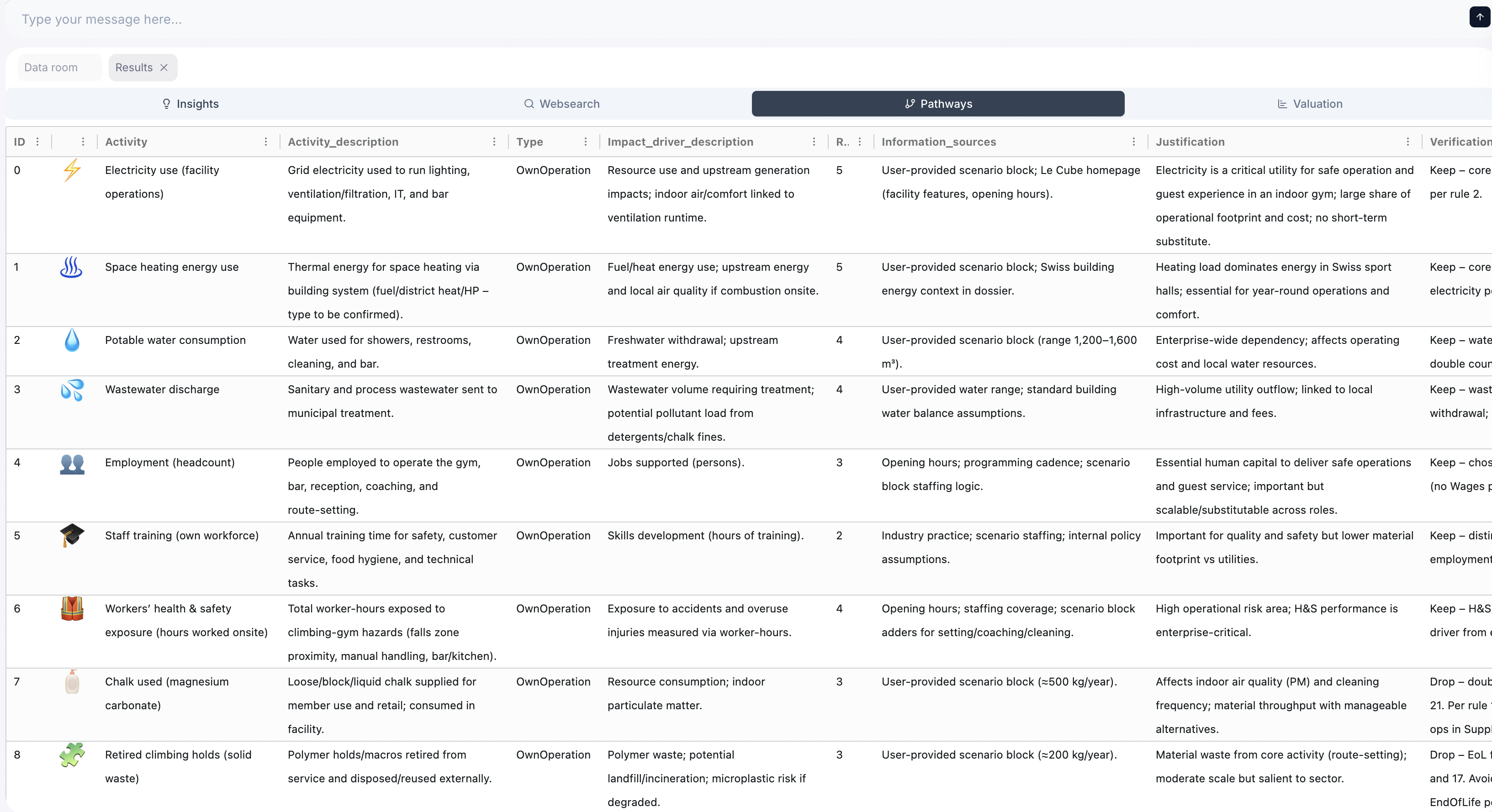Switch to the Websearch tab

click(x=562, y=104)
